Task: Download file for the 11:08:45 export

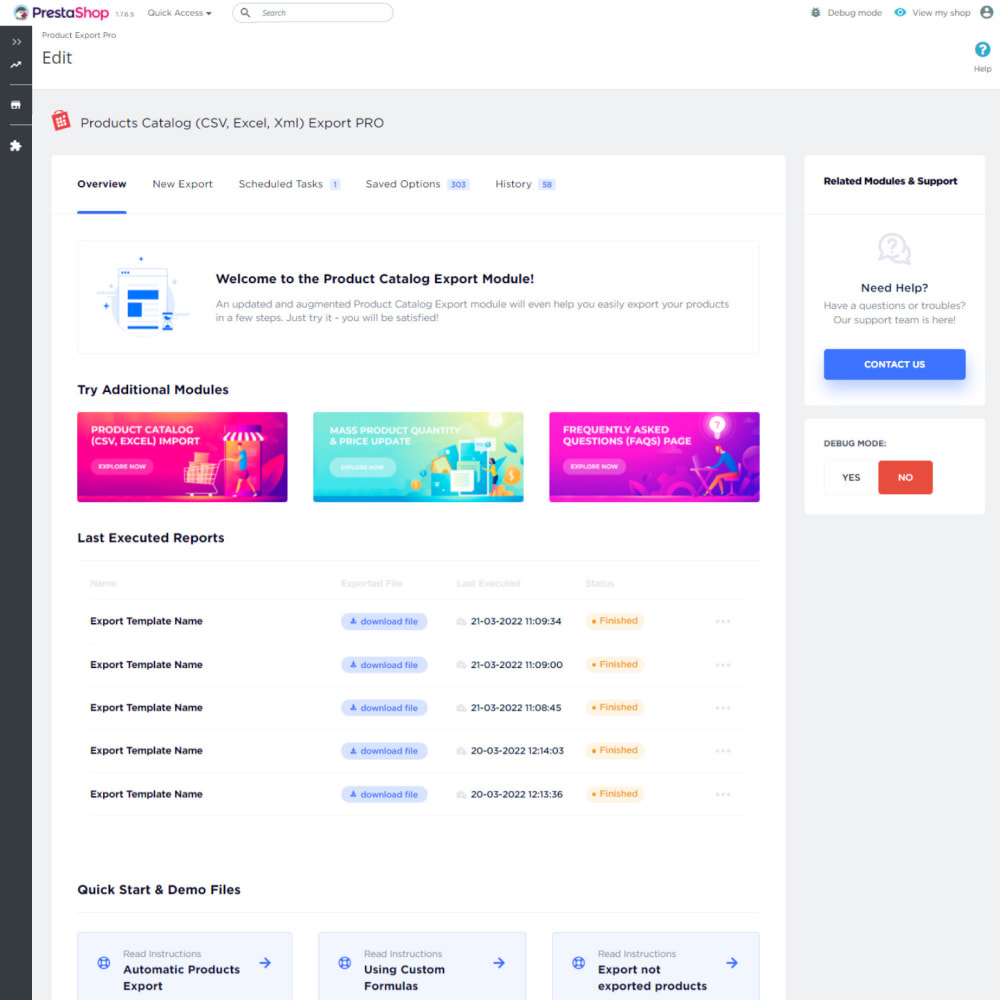Action: 384,708
